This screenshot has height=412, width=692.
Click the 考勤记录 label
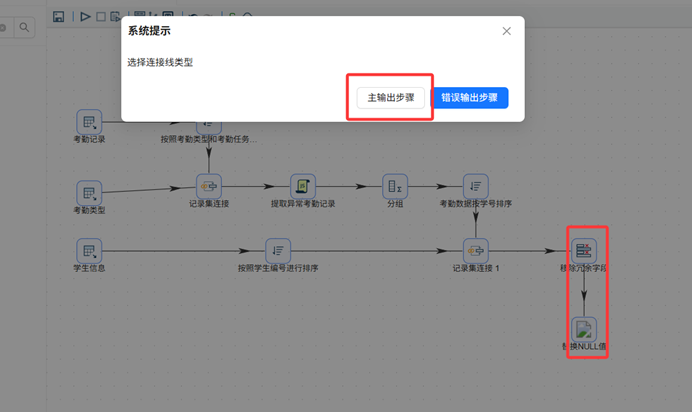pos(89,139)
